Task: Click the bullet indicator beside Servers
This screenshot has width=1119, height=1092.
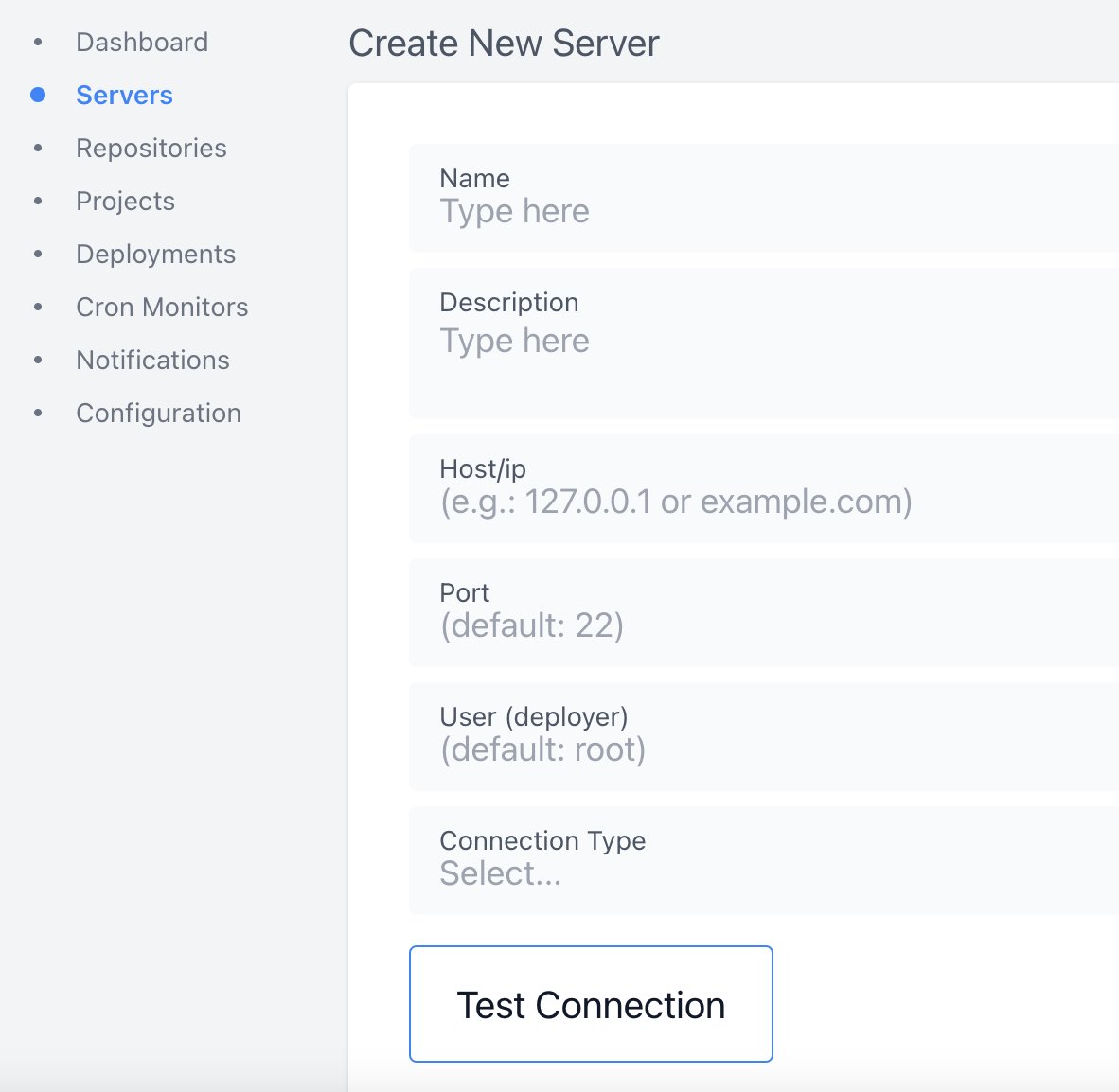Action: point(38,95)
